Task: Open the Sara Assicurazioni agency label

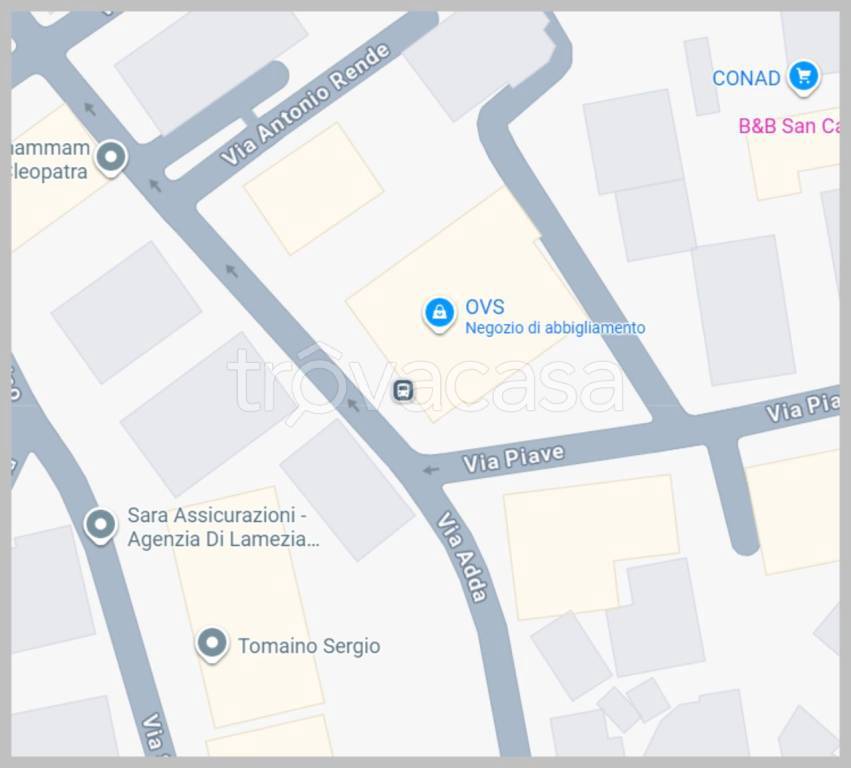Action: tap(223, 527)
